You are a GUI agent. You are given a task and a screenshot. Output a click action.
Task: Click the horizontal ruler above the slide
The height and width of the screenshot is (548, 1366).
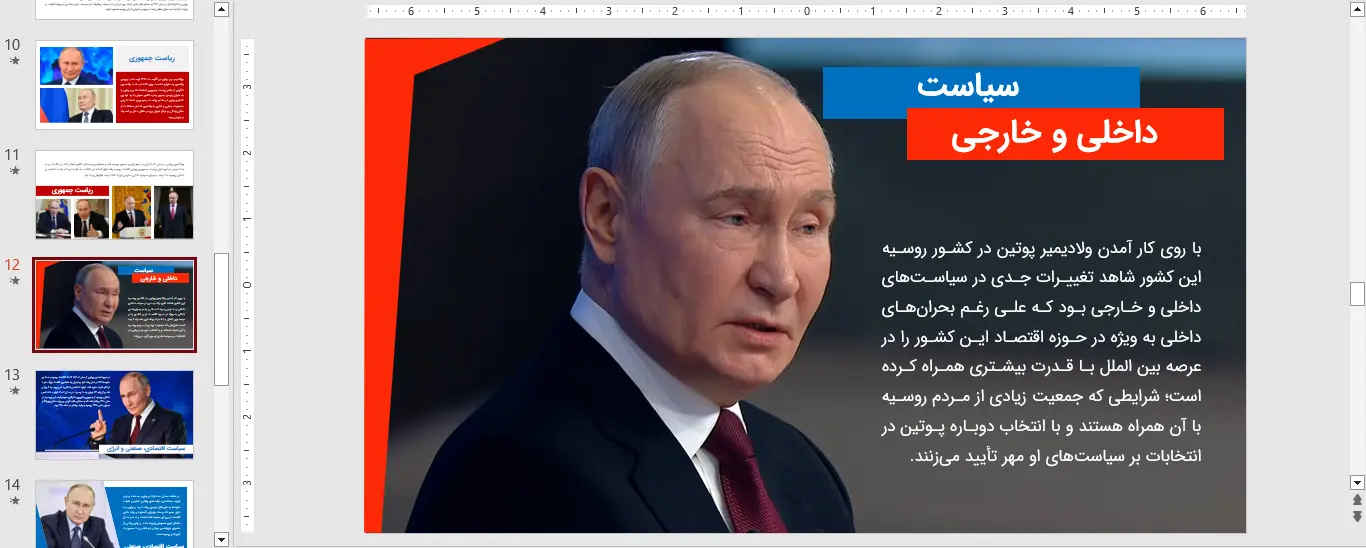click(x=807, y=12)
